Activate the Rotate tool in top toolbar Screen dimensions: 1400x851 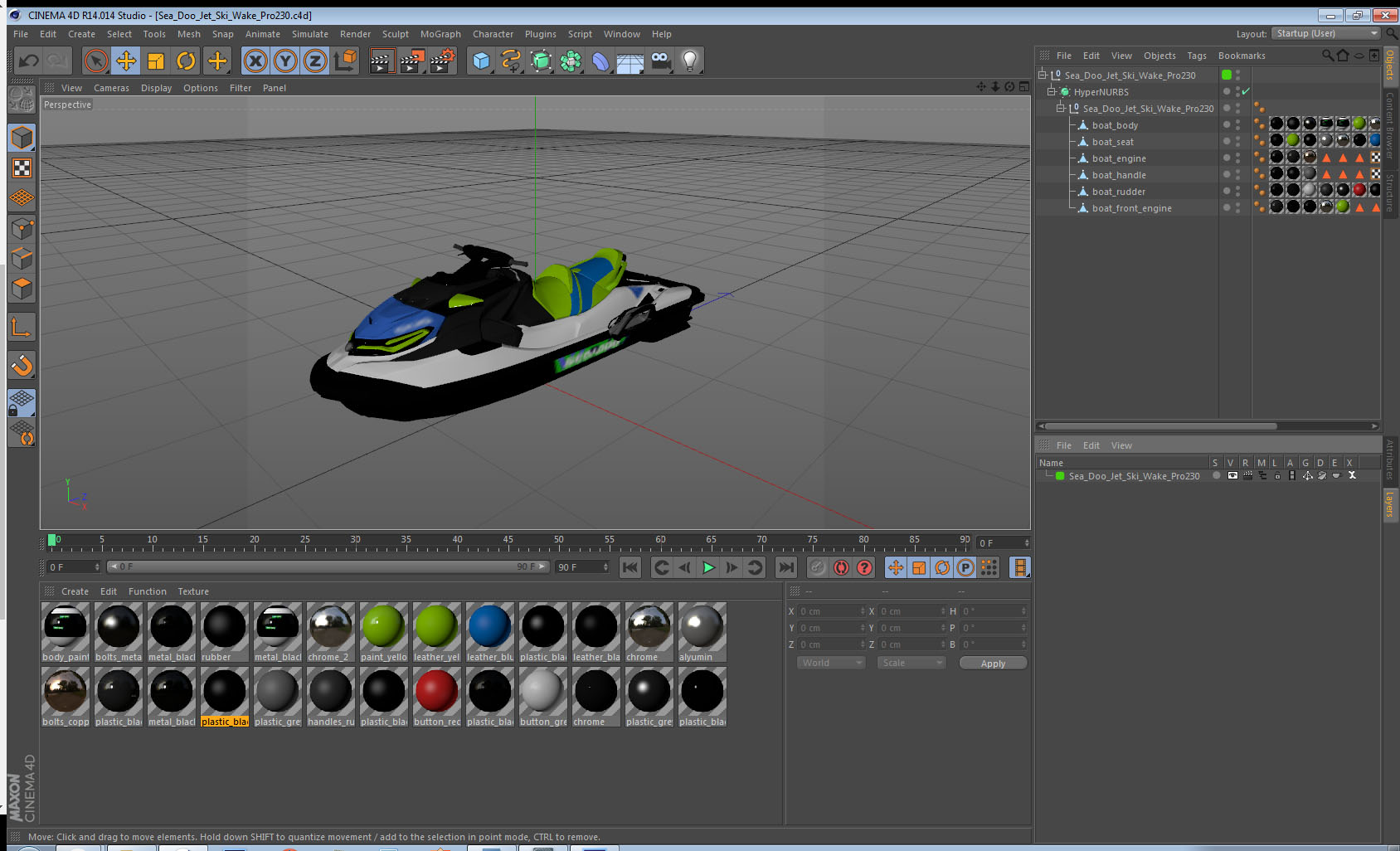(187, 61)
